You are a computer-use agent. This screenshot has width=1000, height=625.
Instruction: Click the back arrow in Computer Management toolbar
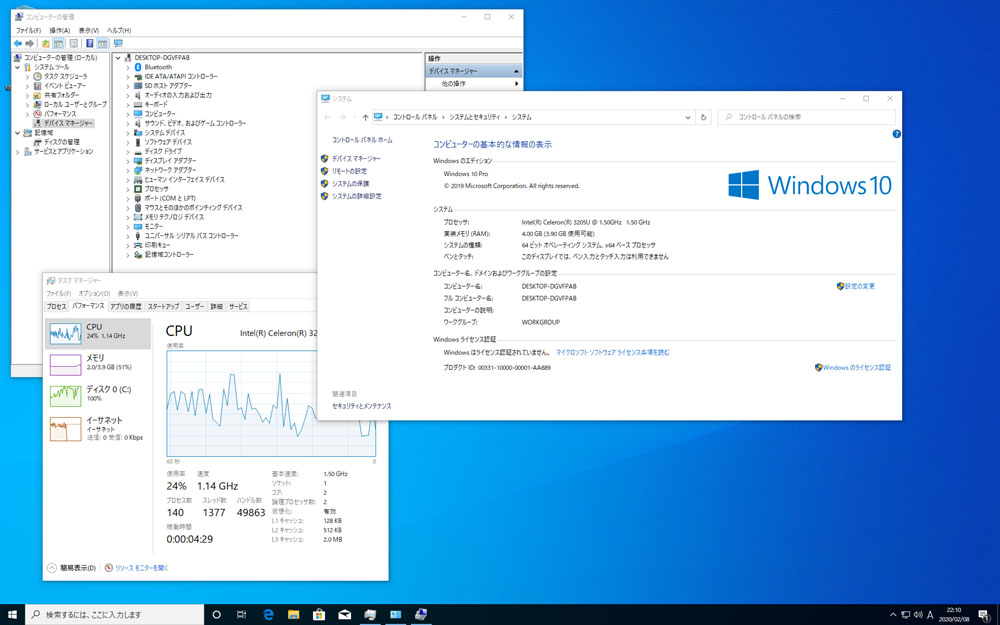coord(18,43)
